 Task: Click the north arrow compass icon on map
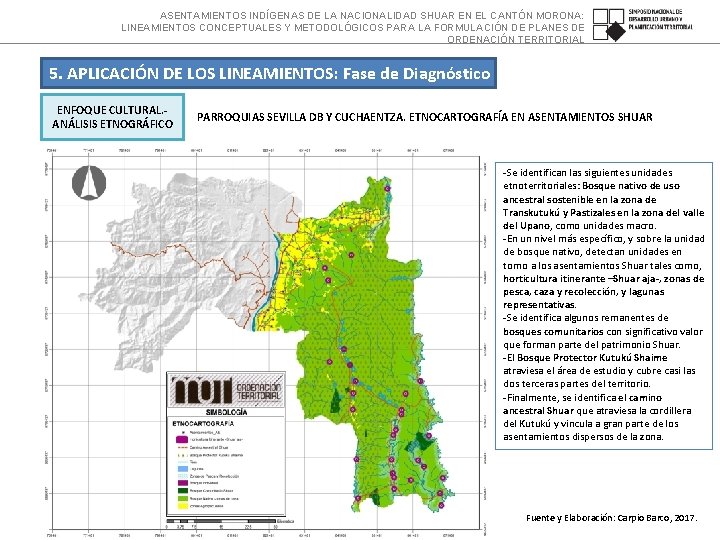coord(89,183)
